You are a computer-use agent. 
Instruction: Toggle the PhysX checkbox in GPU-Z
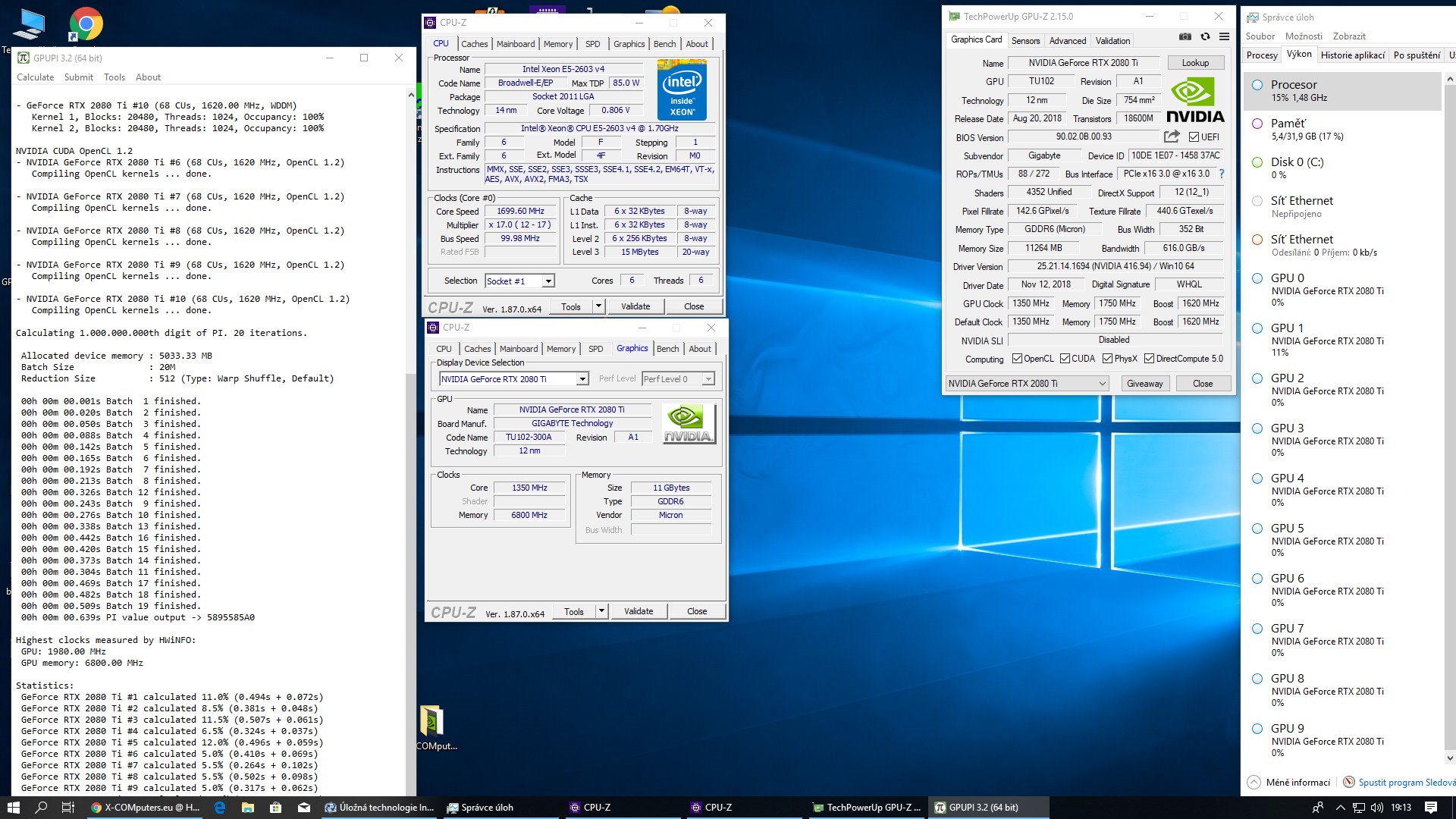[x=1107, y=359]
